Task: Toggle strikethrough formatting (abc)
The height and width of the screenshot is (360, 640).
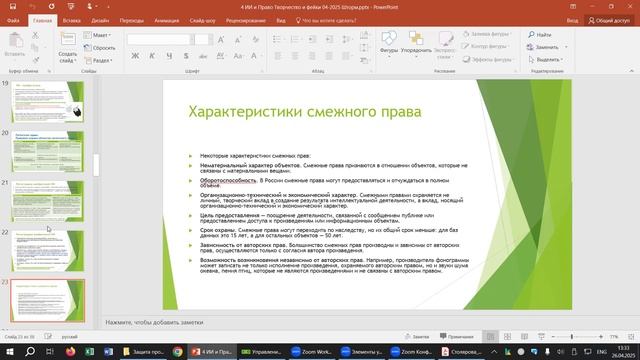Action: click(203, 56)
